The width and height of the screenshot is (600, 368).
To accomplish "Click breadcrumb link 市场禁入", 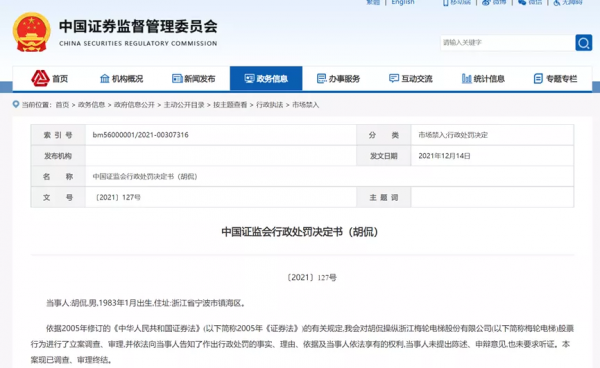I will tap(305, 105).
